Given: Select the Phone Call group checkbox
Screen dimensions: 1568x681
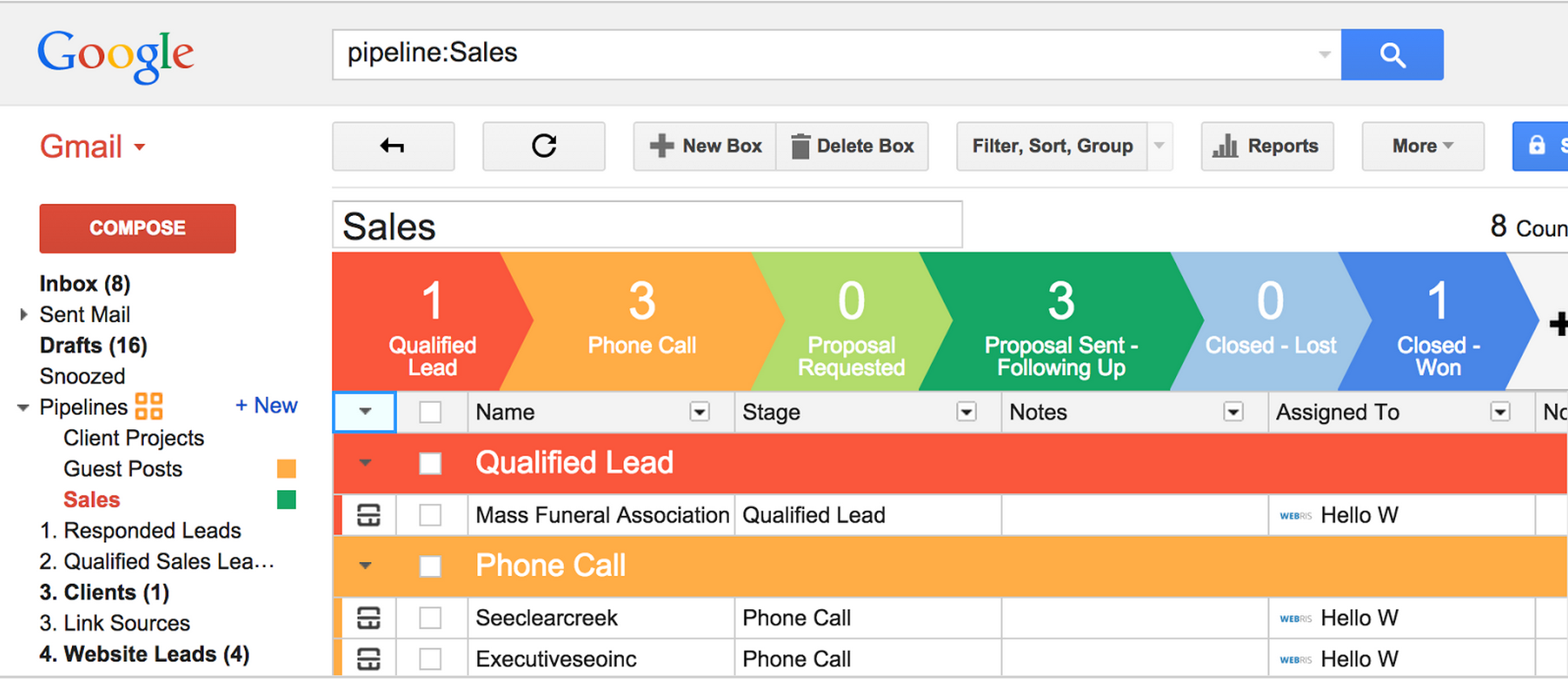Looking at the screenshot, I should point(430,566).
